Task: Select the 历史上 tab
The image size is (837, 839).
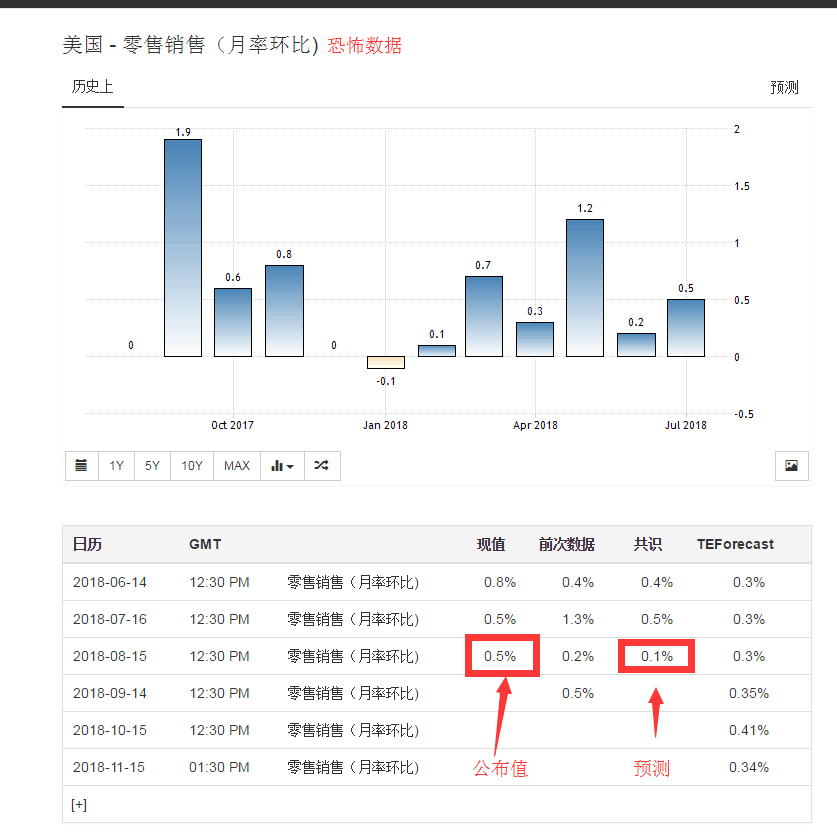Action: click(x=92, y=87)
